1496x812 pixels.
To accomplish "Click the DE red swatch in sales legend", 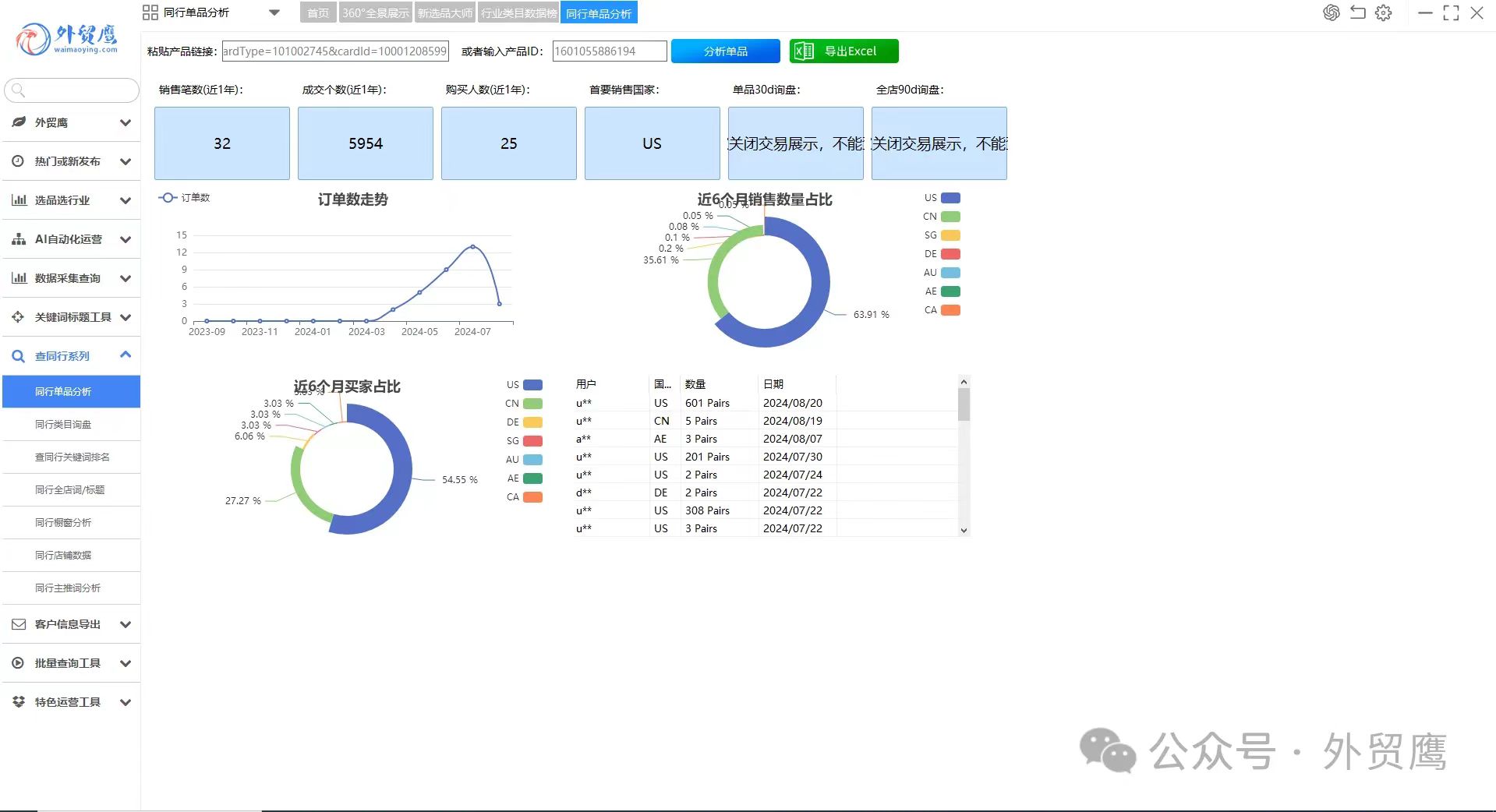I will pyautogui.click(x=950, y=254).
